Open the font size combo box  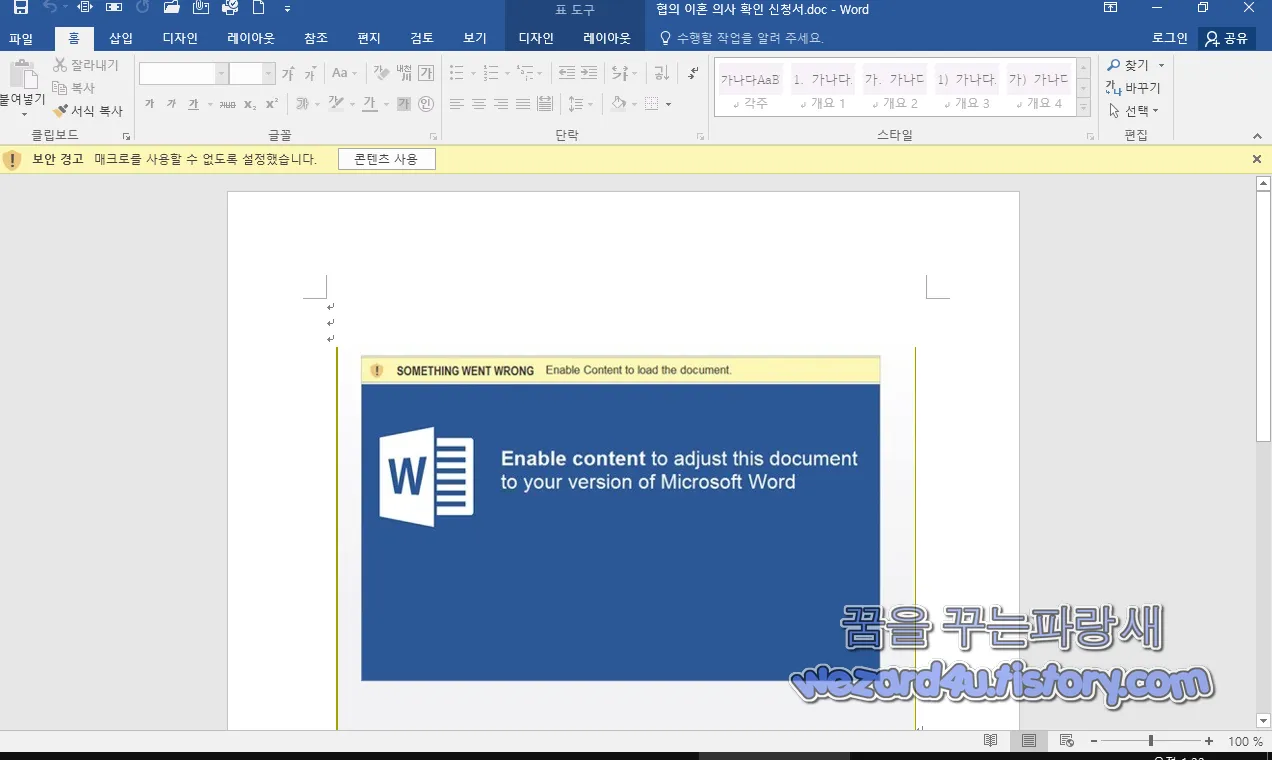pos(252,74)
